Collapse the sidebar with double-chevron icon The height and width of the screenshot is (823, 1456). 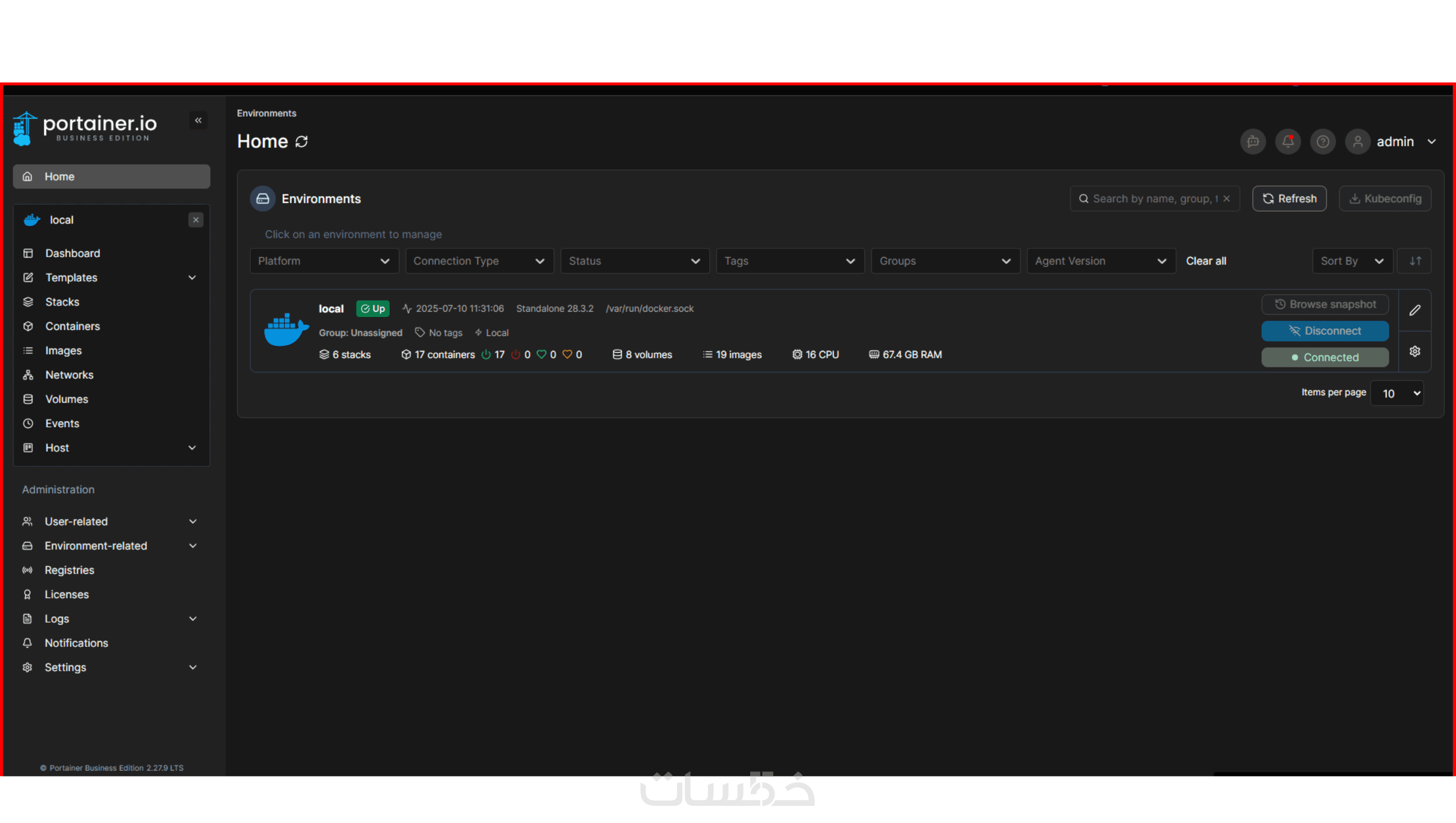point(198,120)
